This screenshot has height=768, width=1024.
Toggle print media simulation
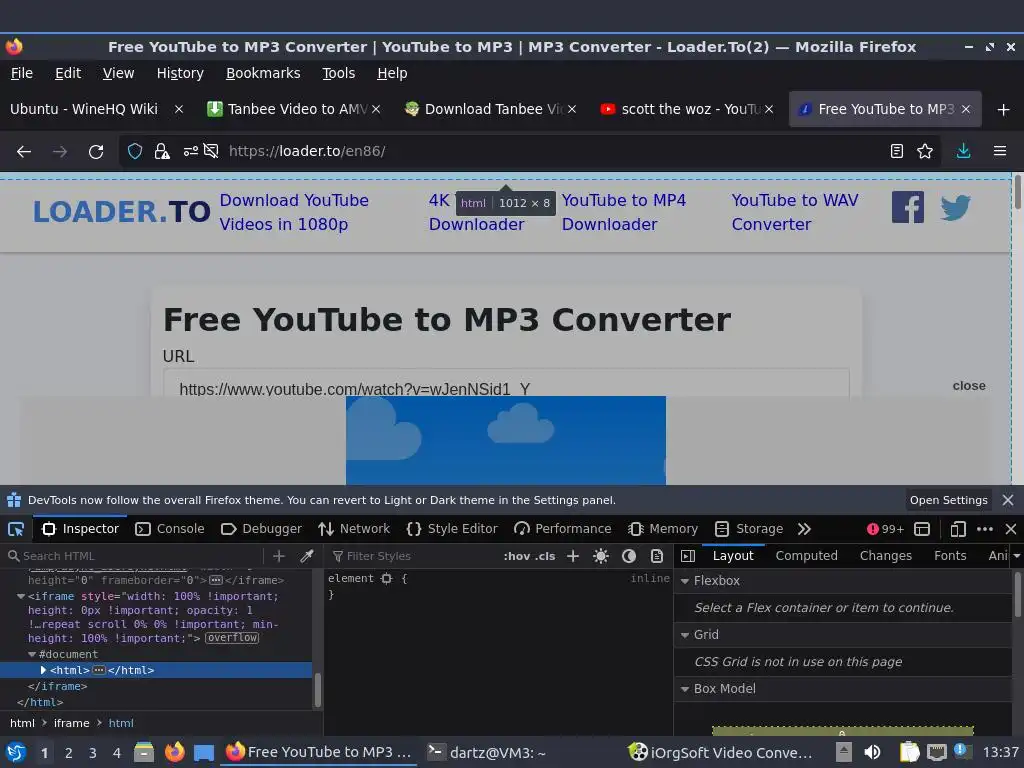pos(657,556)
